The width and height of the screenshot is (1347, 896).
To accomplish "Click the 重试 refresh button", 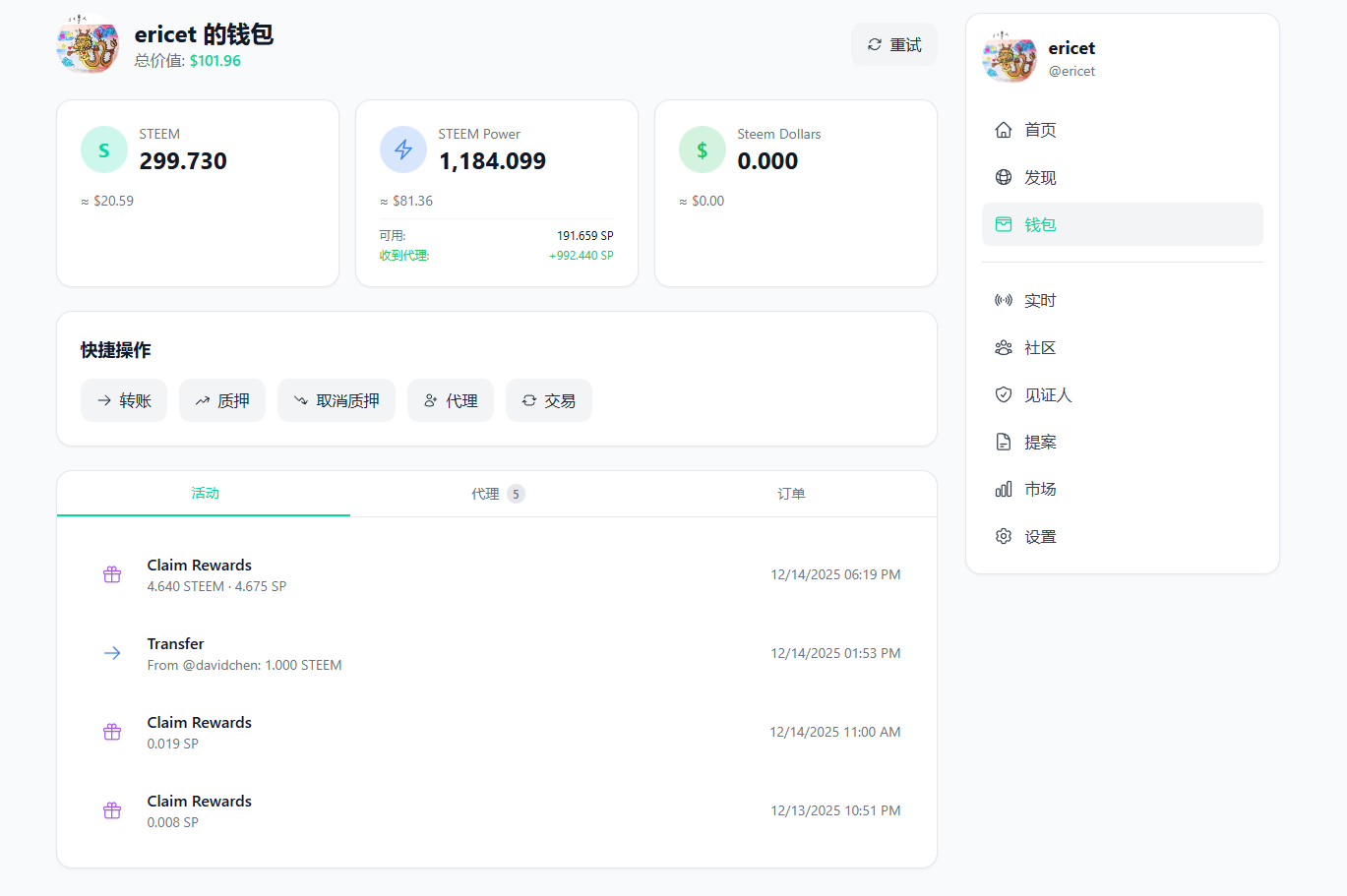I will [x=894, y=45].
